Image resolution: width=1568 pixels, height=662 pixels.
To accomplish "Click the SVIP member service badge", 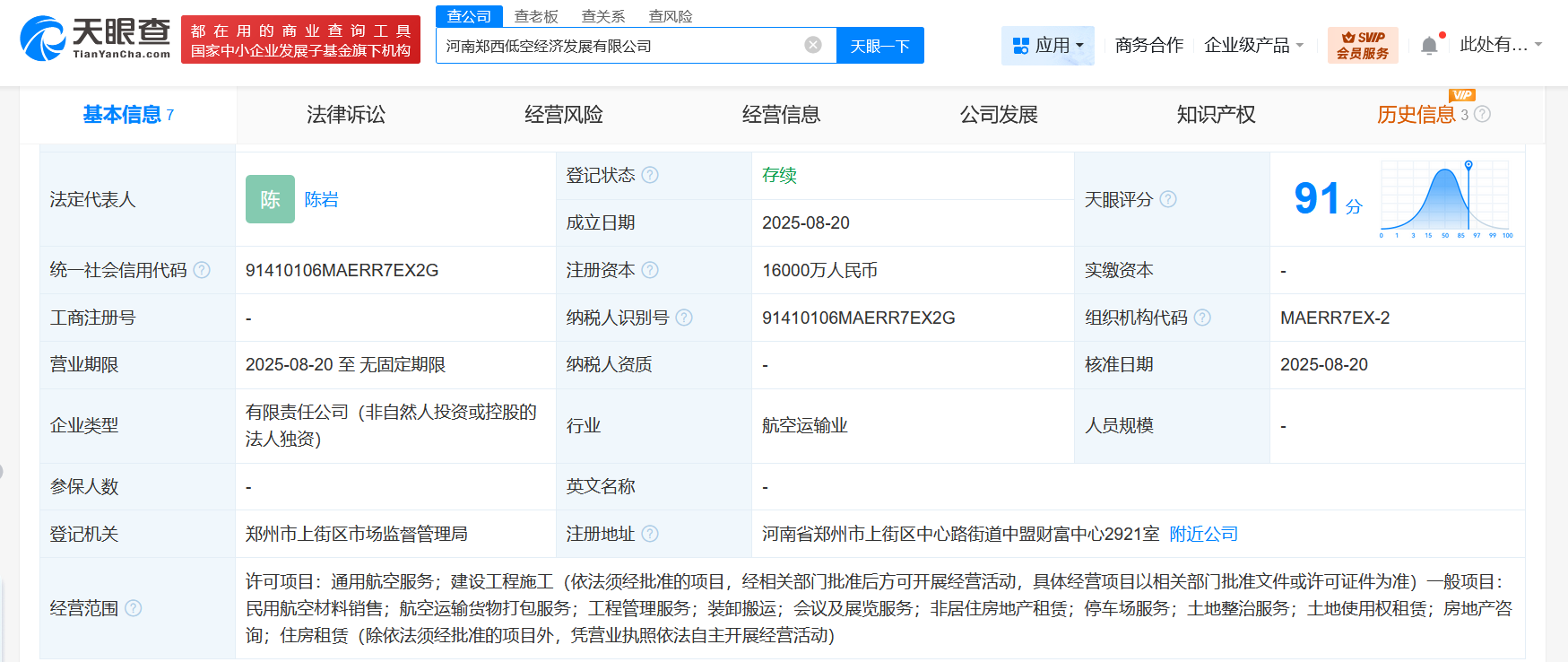I will 1362,45.
